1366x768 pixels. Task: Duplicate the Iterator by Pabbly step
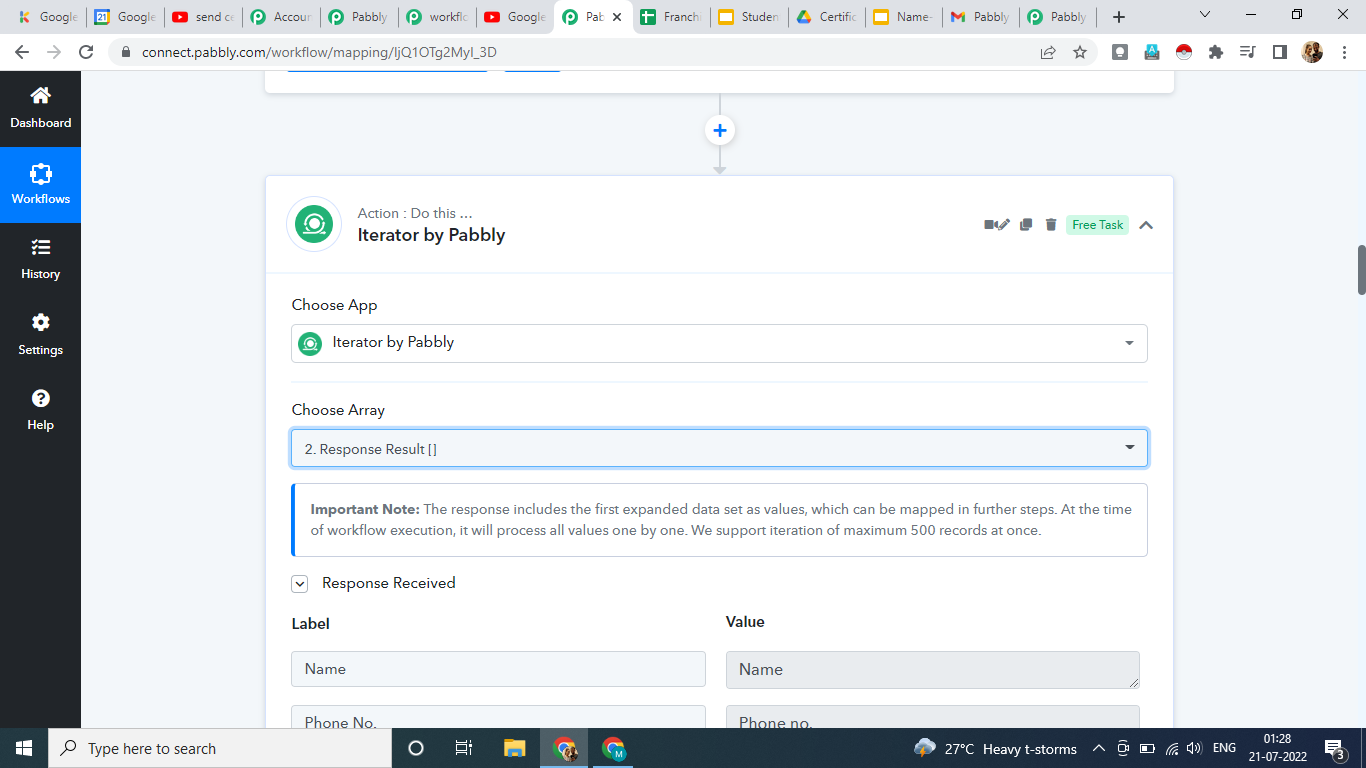(1026, 225)
